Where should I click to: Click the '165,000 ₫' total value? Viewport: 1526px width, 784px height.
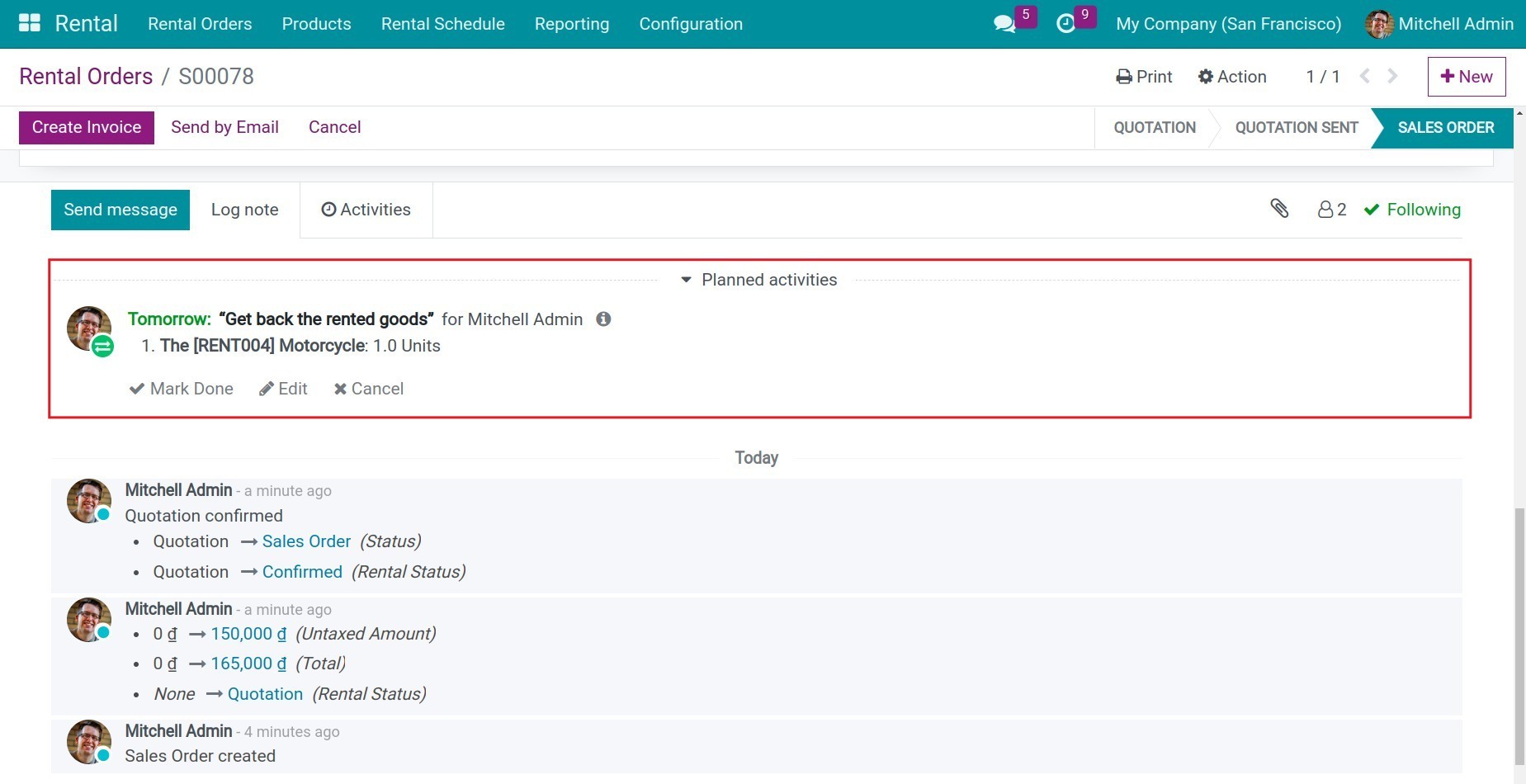click(248, 664)
